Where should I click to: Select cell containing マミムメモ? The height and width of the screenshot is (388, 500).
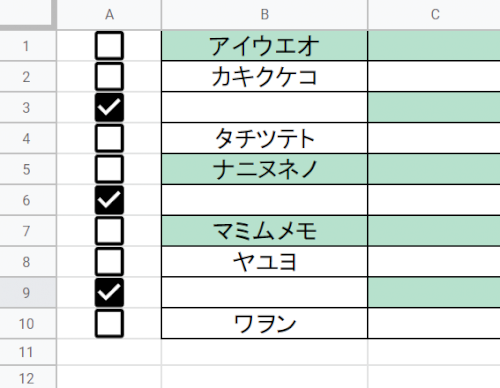point(265,231)
